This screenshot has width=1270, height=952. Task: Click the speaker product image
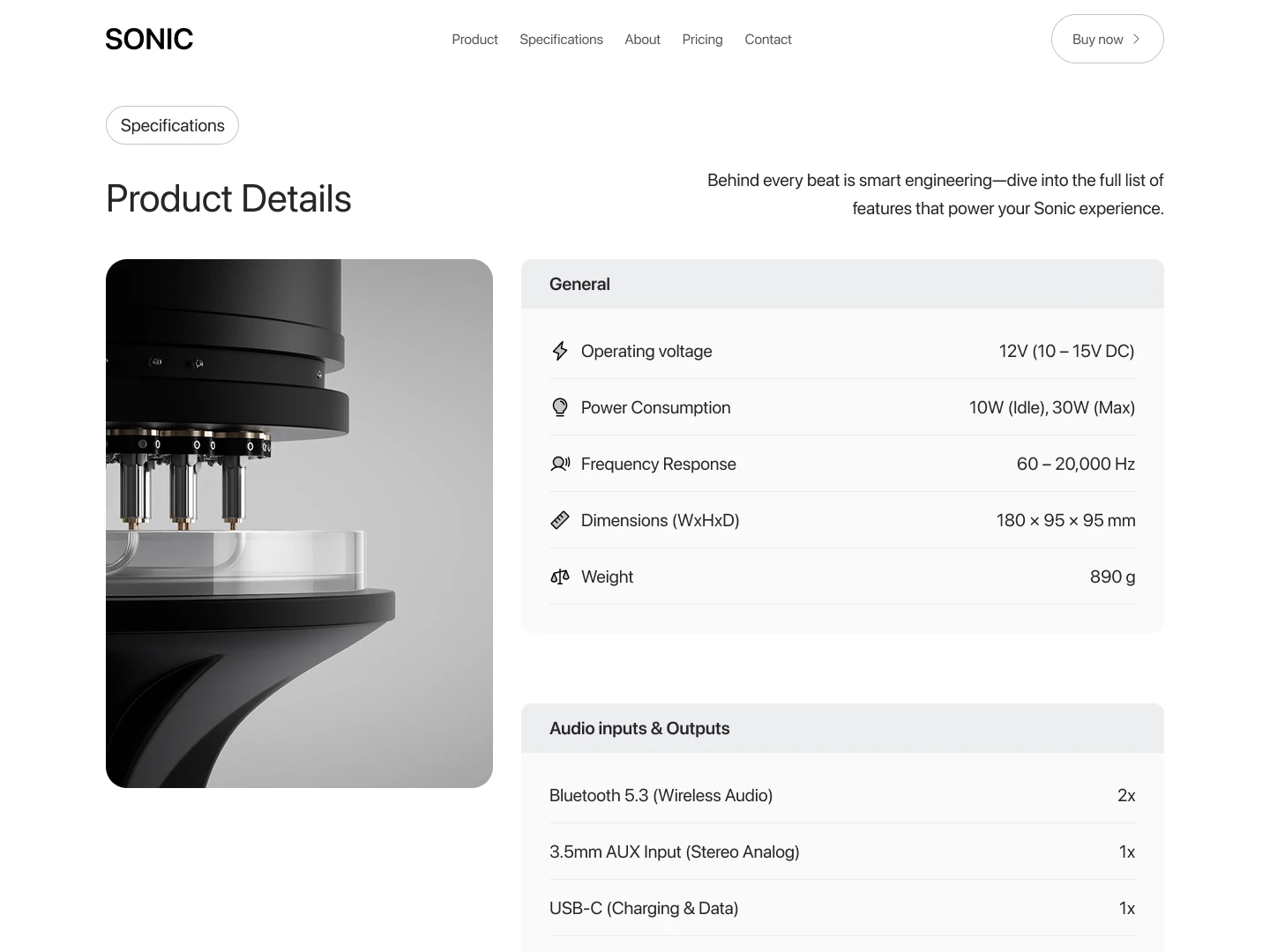(x=299, y=524)
